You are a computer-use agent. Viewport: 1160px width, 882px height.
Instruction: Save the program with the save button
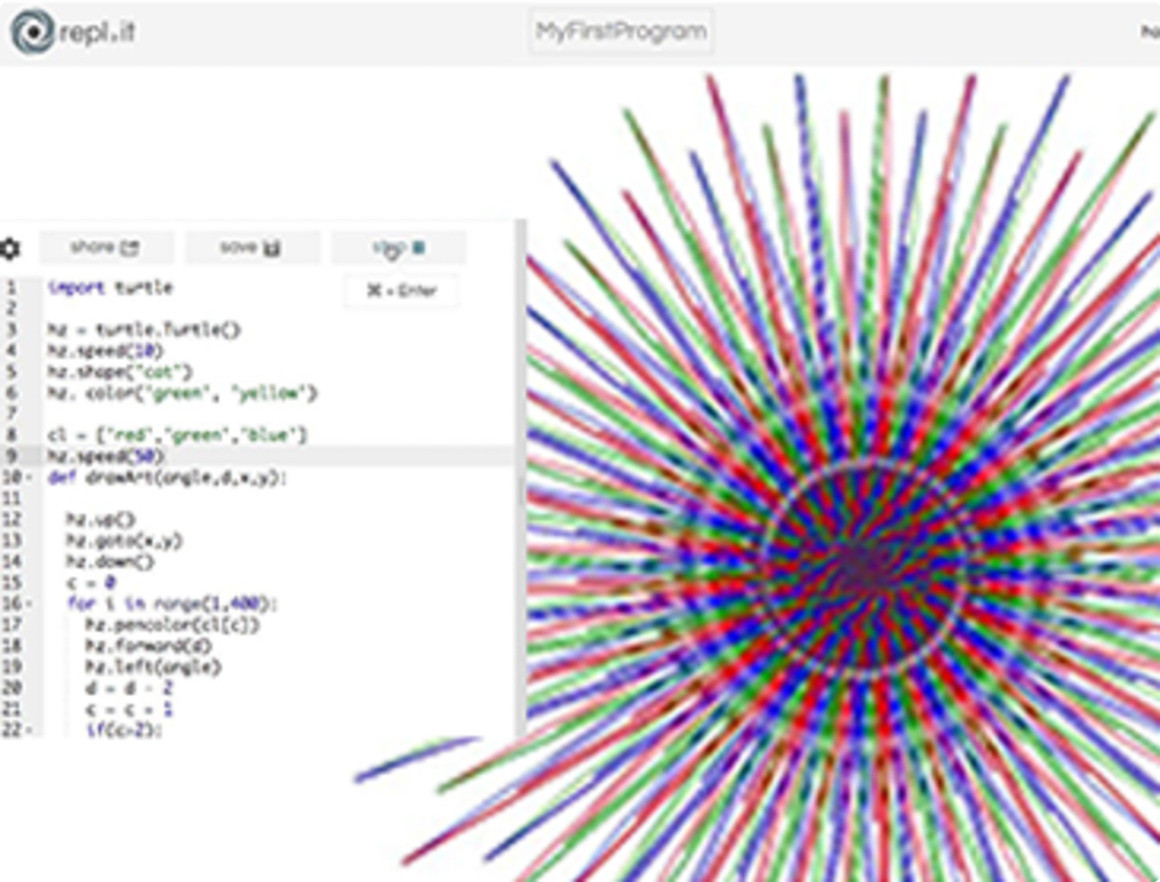(253, 248)
